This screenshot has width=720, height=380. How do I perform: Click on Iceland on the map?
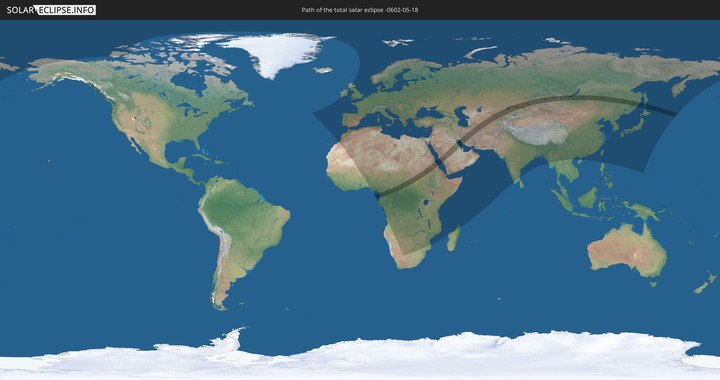(323, 70)
